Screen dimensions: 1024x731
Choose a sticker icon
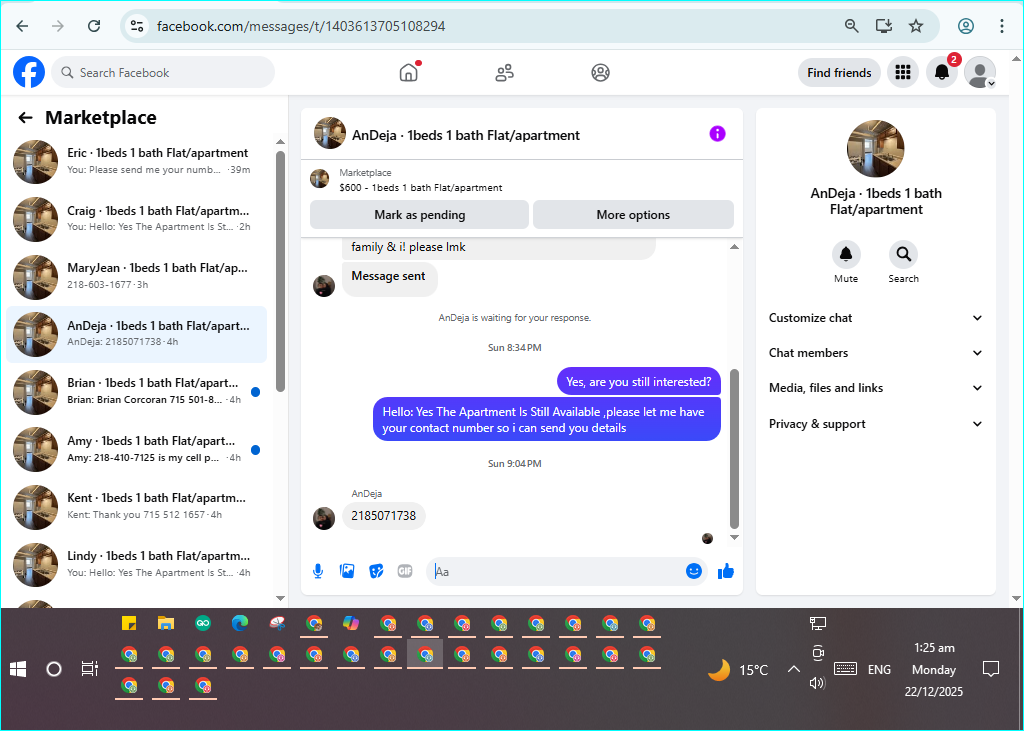376,572
